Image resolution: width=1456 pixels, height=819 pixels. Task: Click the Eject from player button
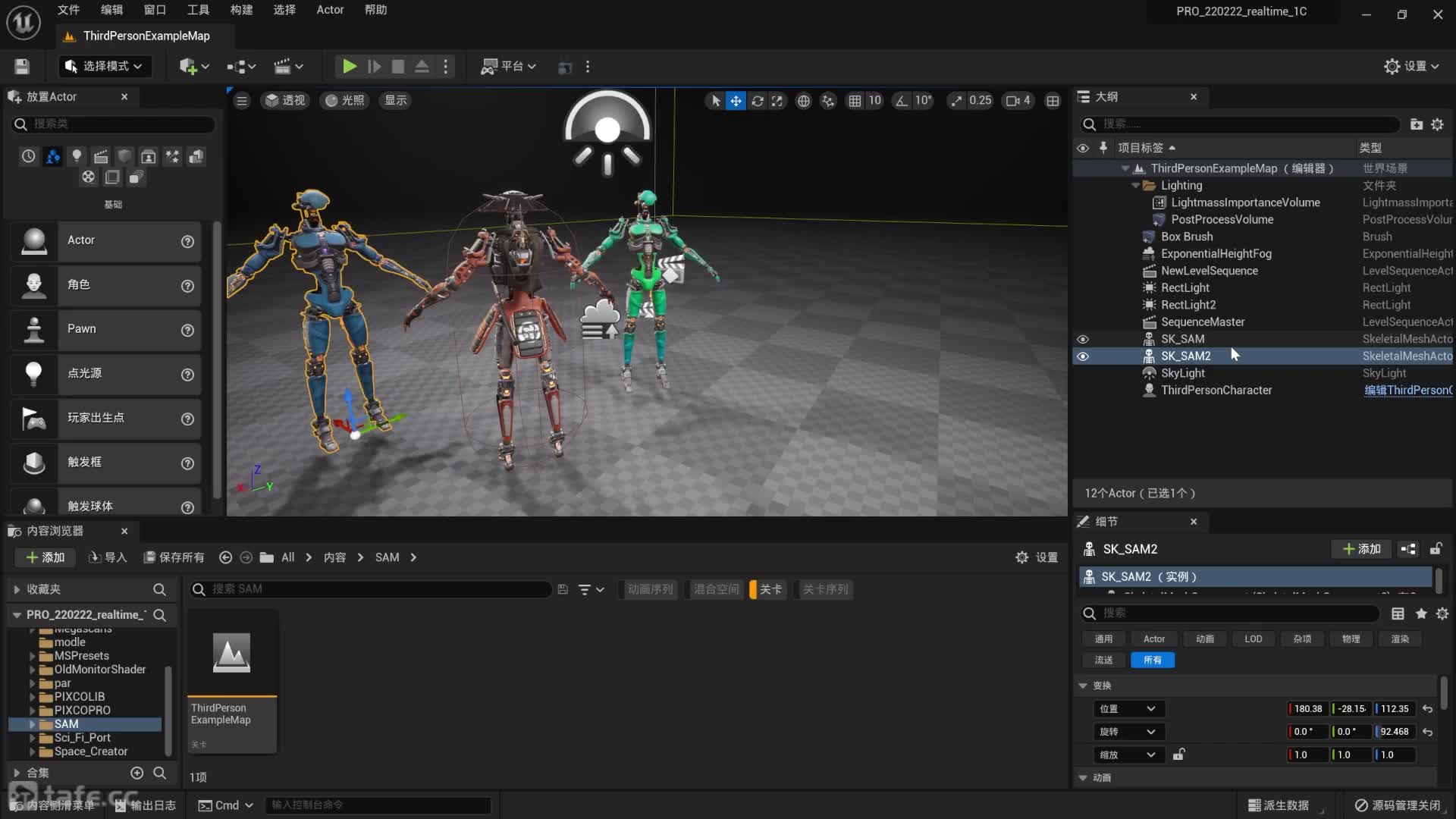[422, 67]
